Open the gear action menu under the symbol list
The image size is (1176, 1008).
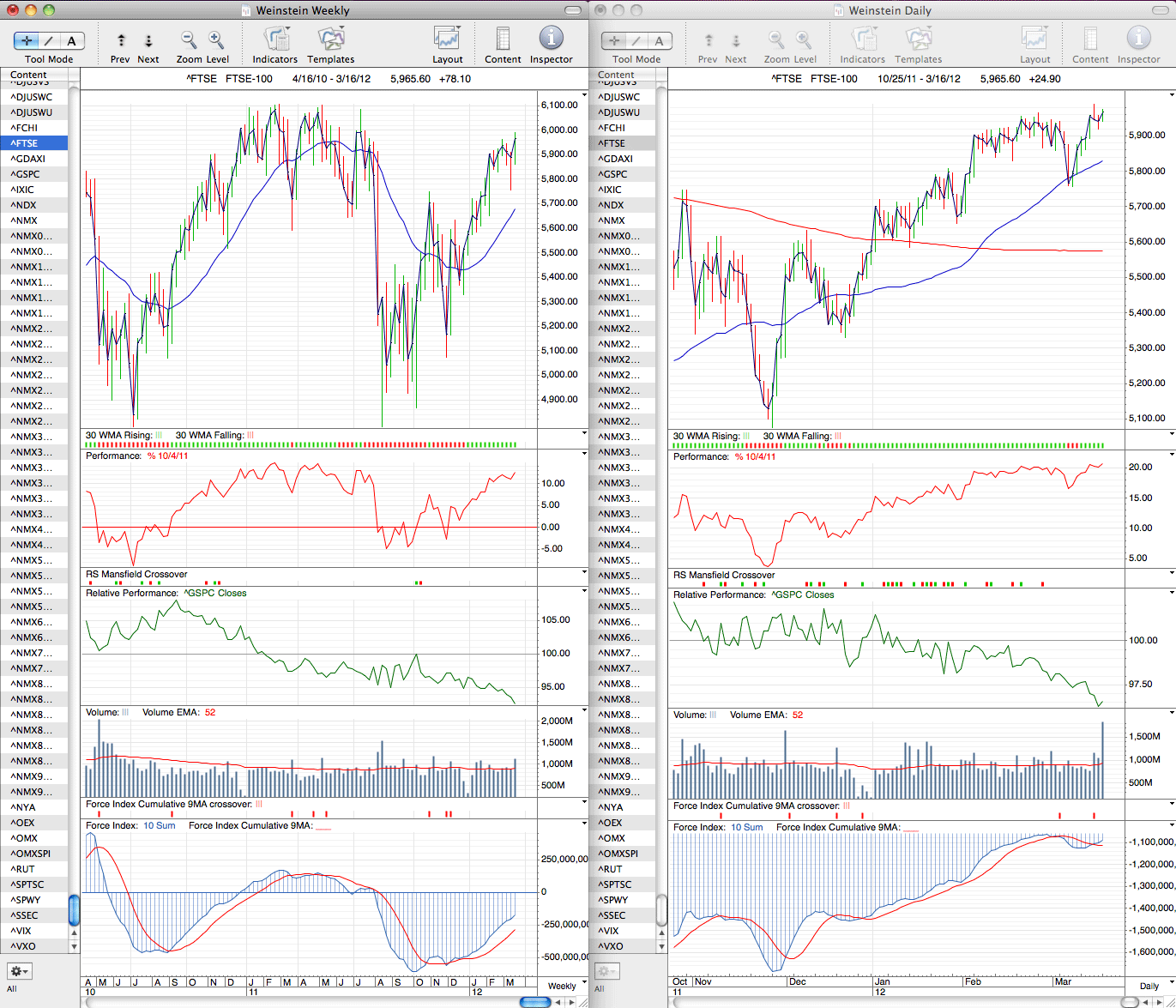click(x=19, y=971)
